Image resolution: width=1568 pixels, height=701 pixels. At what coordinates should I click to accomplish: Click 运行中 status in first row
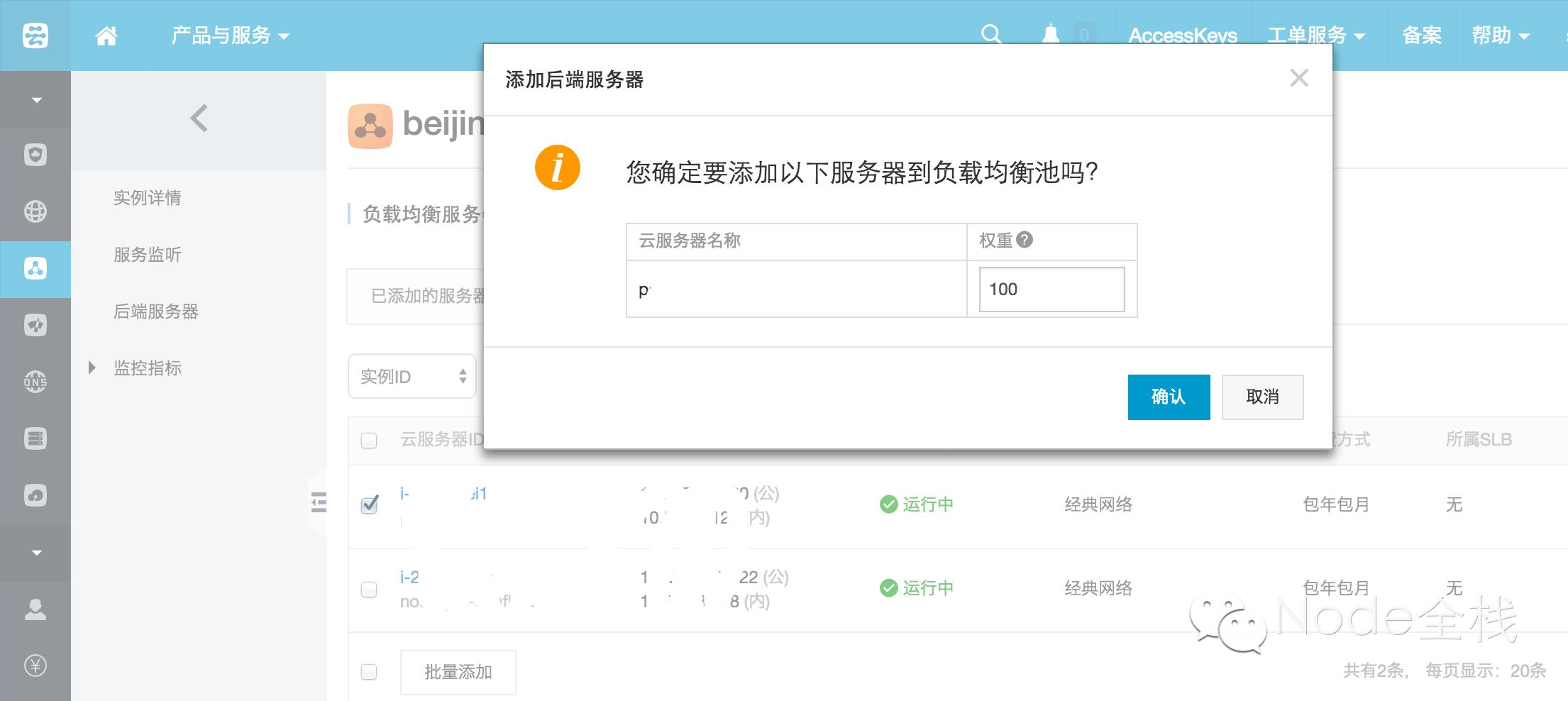(917, 504)
